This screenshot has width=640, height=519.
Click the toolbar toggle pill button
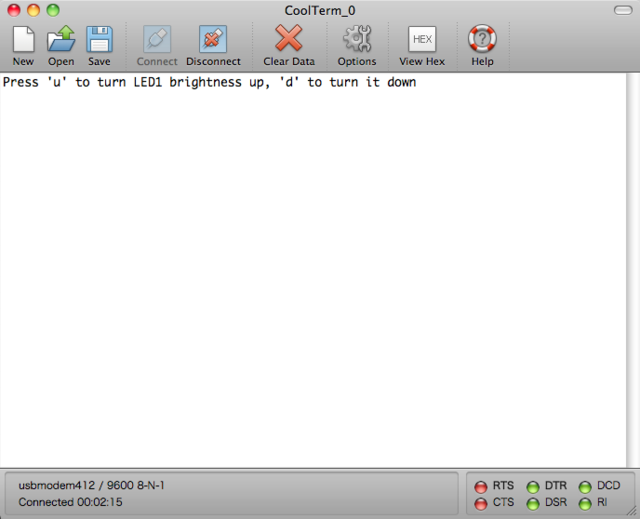tap(623, 10)
